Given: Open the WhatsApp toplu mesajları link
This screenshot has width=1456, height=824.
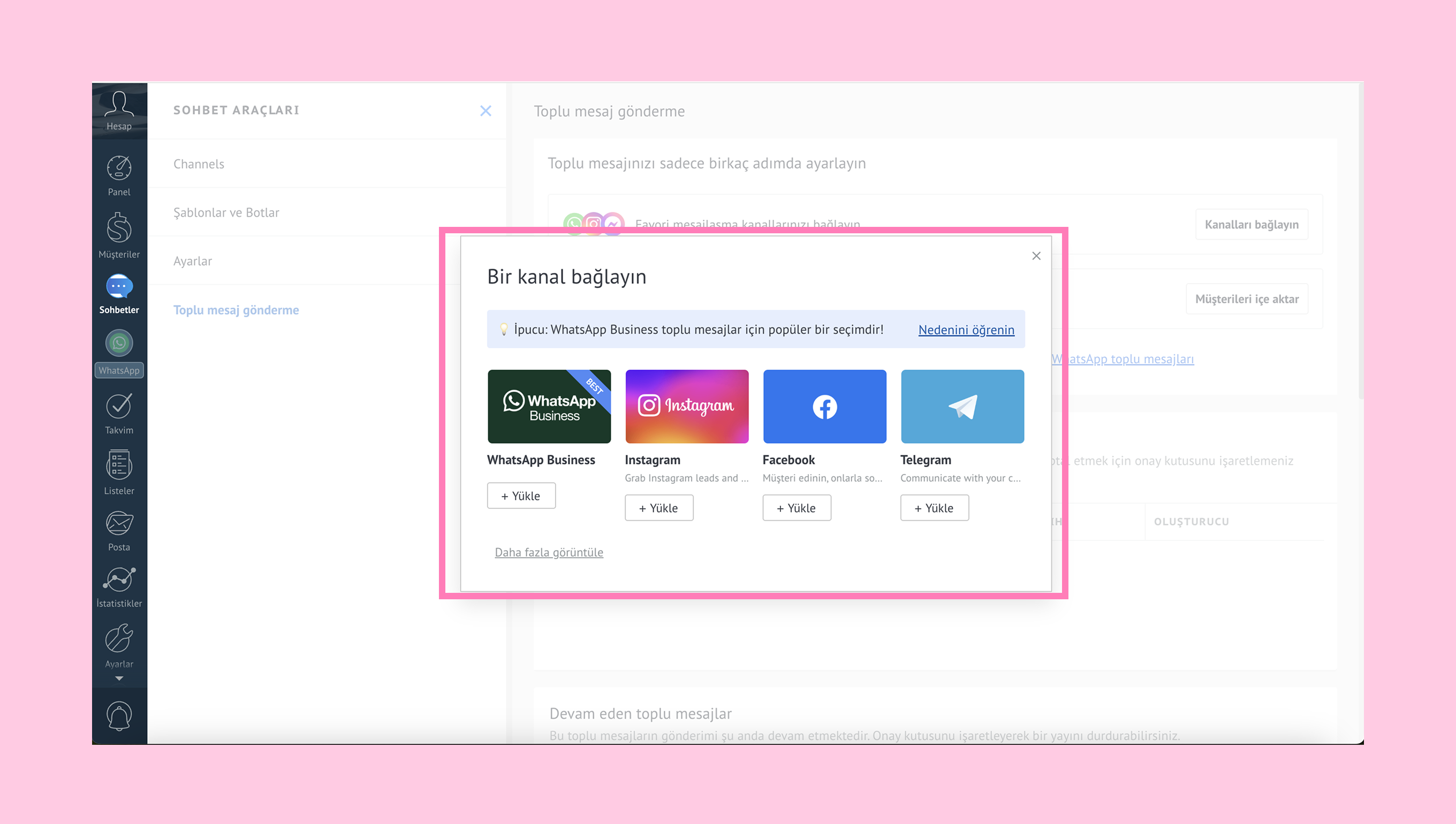Looking at the screenshot, I should coord(1123,360).
